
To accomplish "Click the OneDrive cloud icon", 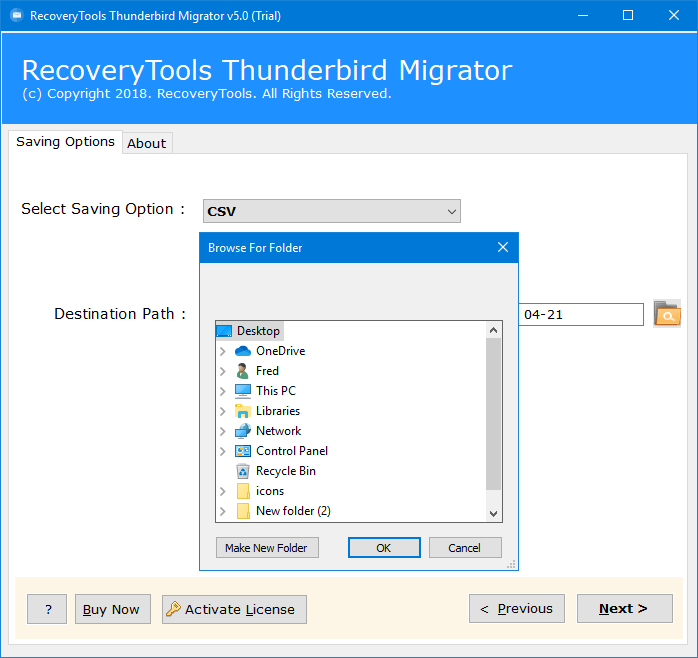I will click(x=243, y=351).
